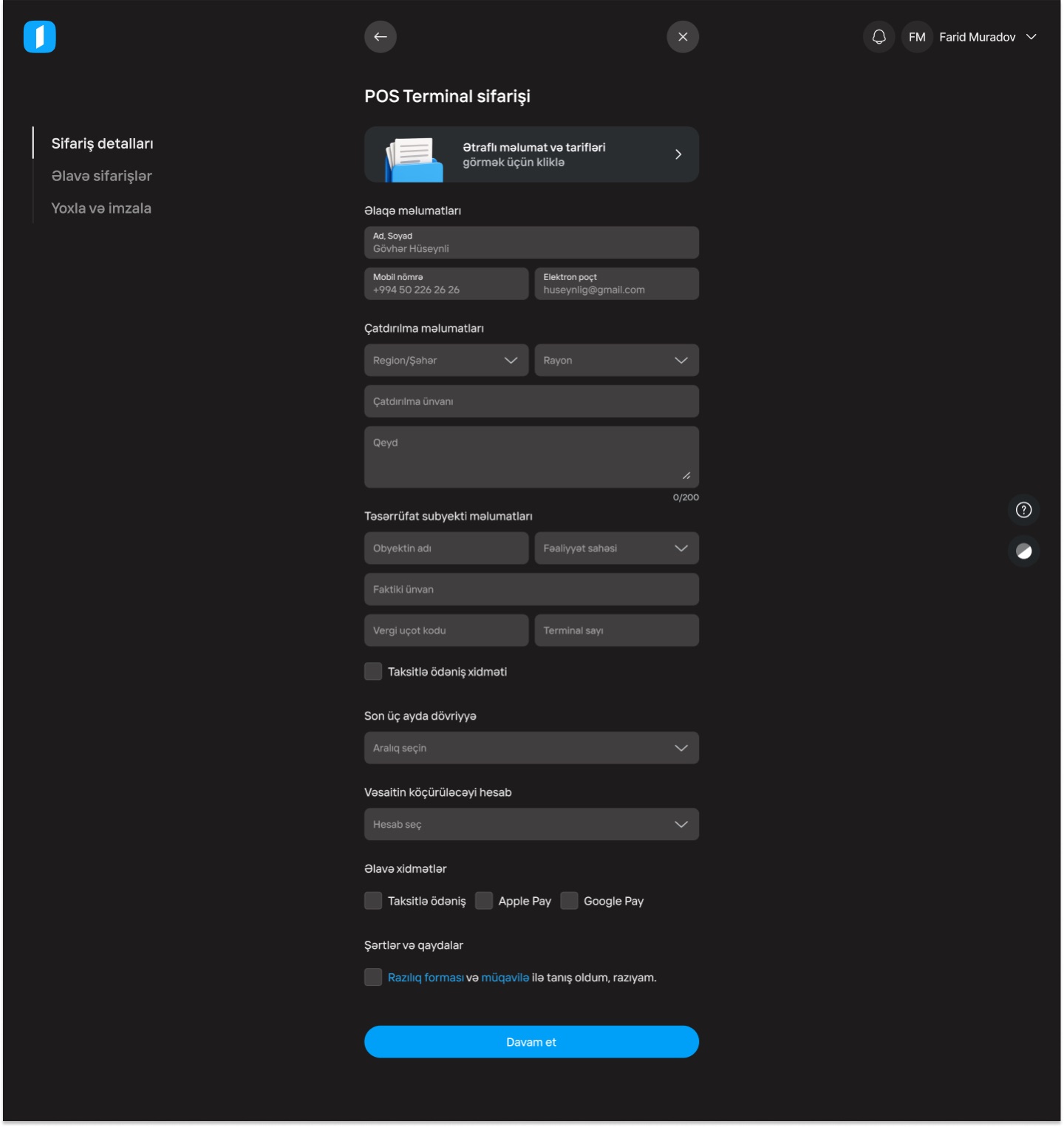Click the Obyektin adı field

446,548
